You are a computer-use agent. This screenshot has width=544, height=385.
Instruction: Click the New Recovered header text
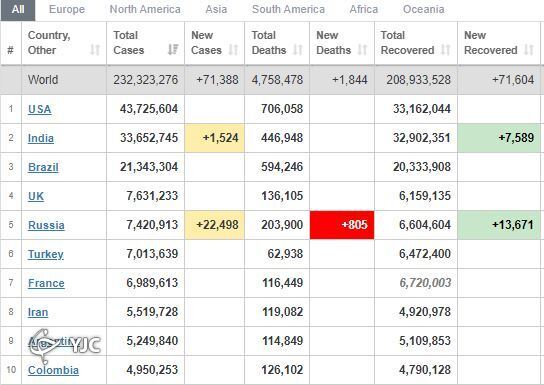click(x=491, y=43)
